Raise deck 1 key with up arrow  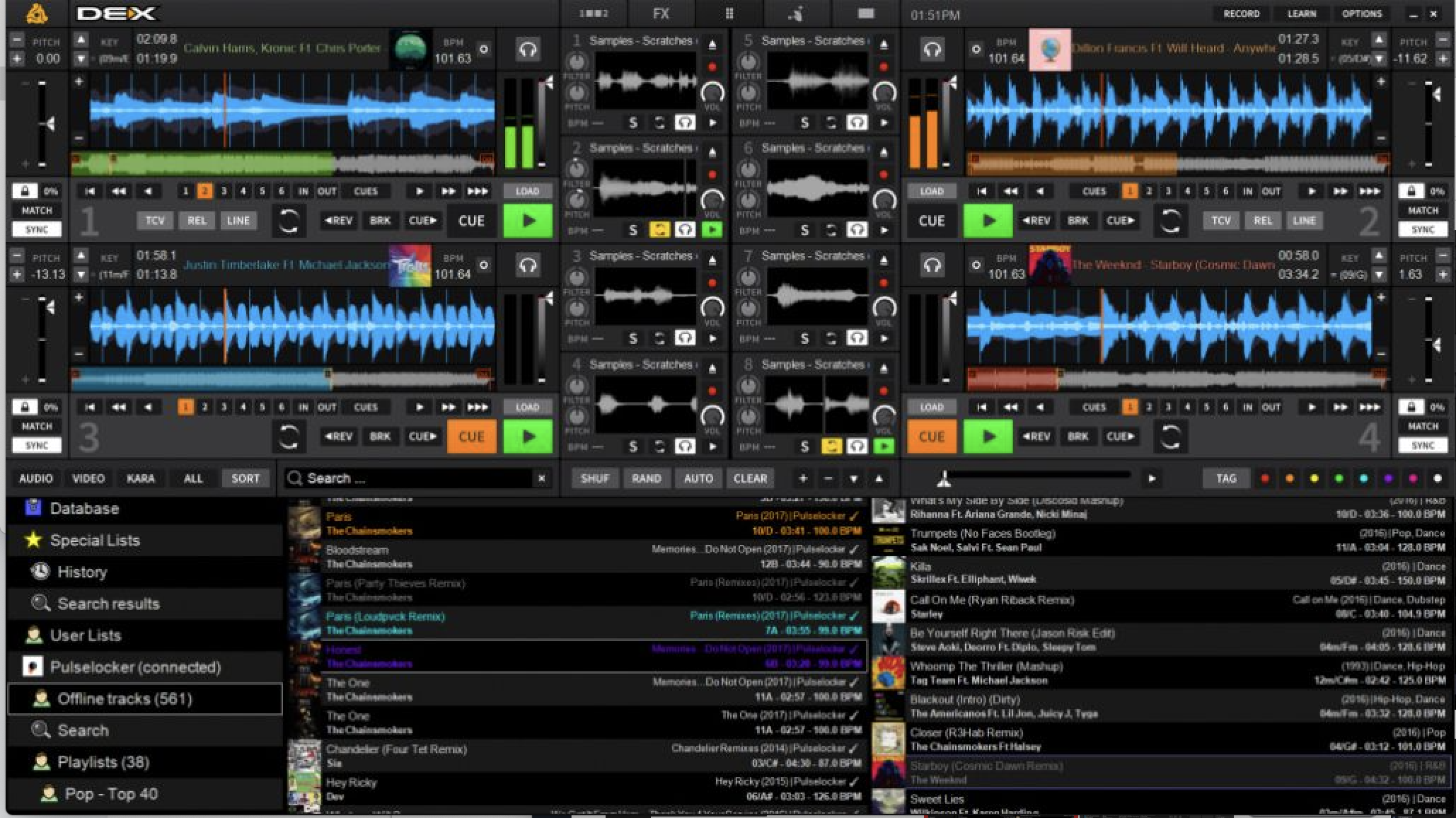coord(81,40)
